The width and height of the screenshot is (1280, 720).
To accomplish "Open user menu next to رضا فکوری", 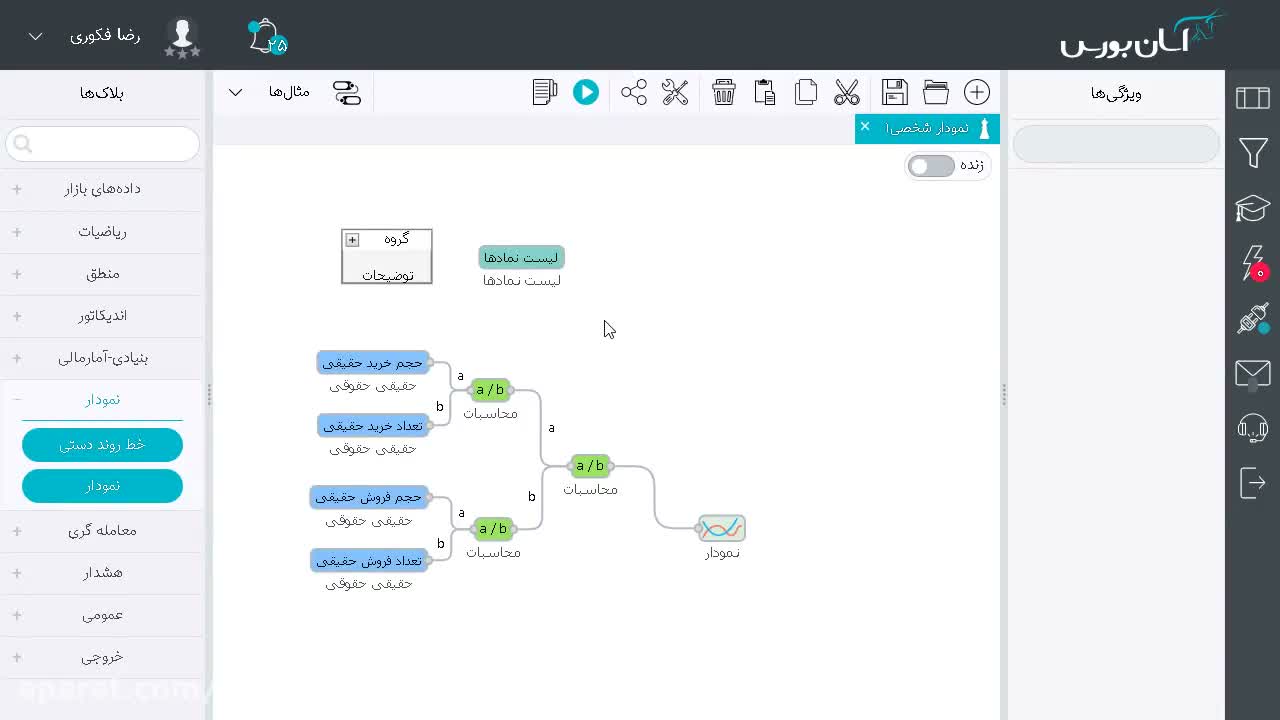I will click(36, 36).
